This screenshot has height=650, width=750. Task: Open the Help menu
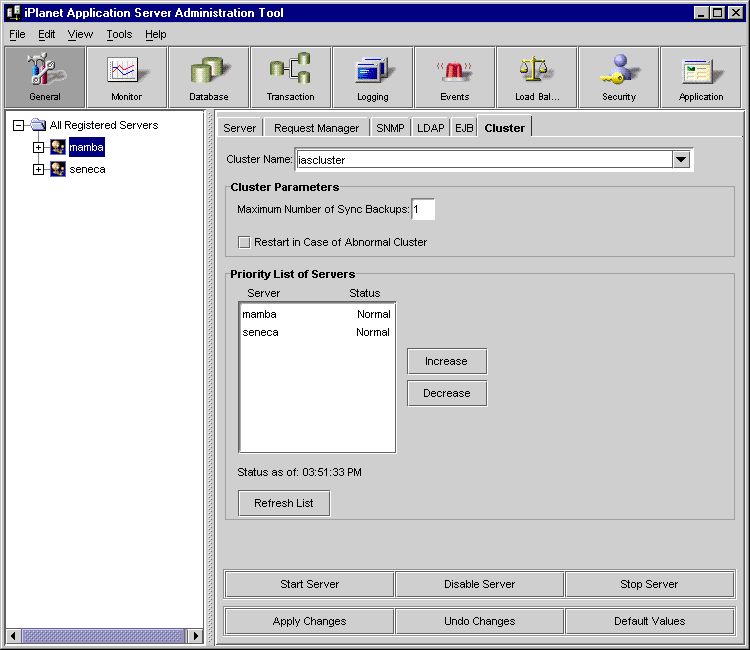[155, 34]
